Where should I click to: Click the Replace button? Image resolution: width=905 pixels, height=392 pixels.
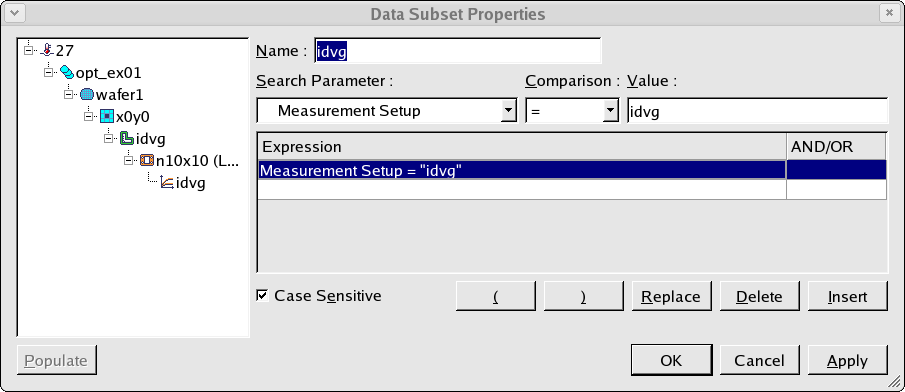(672, 296)
